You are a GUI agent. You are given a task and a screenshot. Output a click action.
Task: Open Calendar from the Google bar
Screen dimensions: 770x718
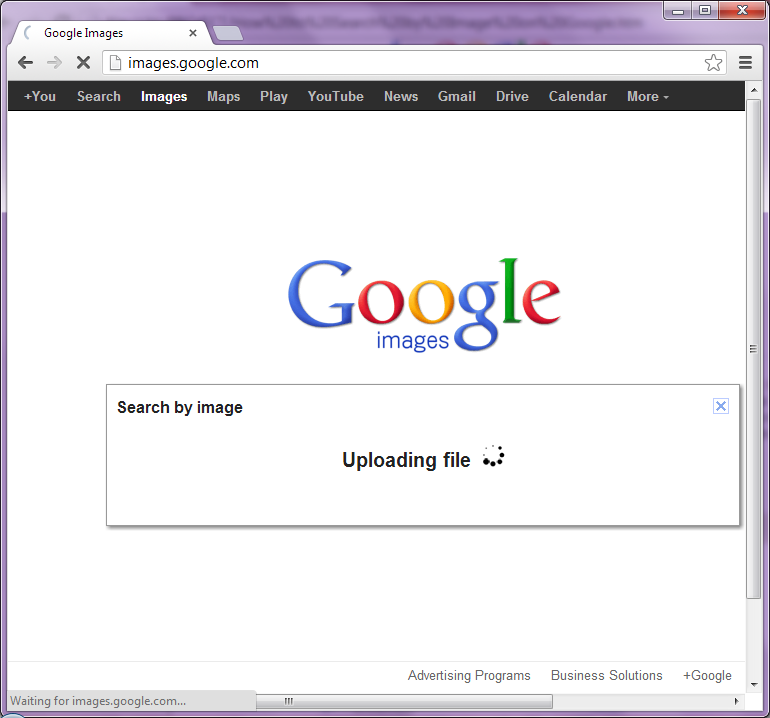[578, 96]
